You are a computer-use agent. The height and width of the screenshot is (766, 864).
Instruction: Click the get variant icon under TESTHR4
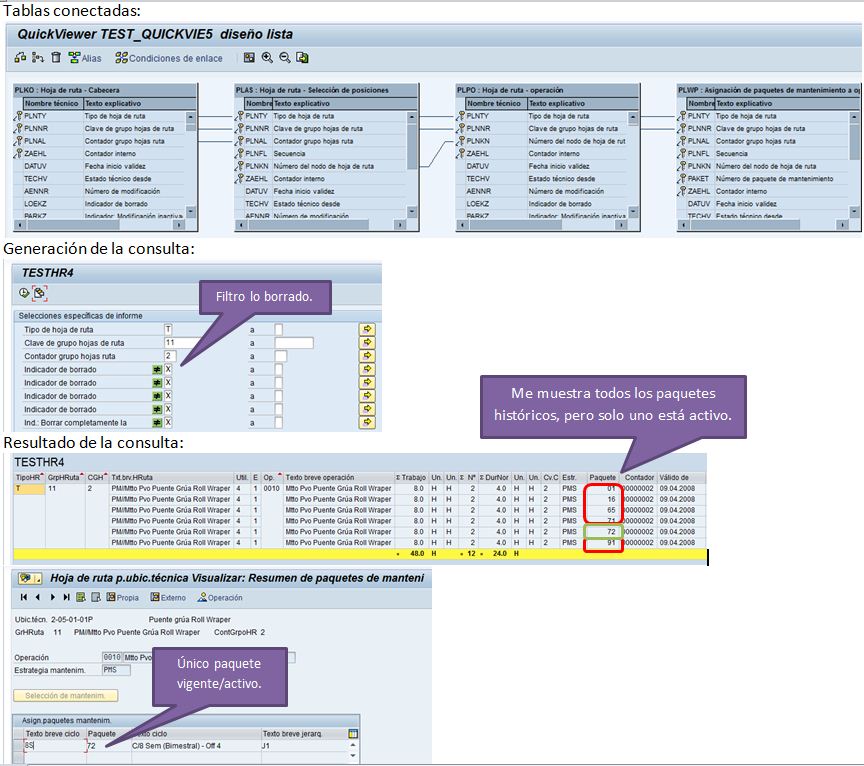pos(40,293)
